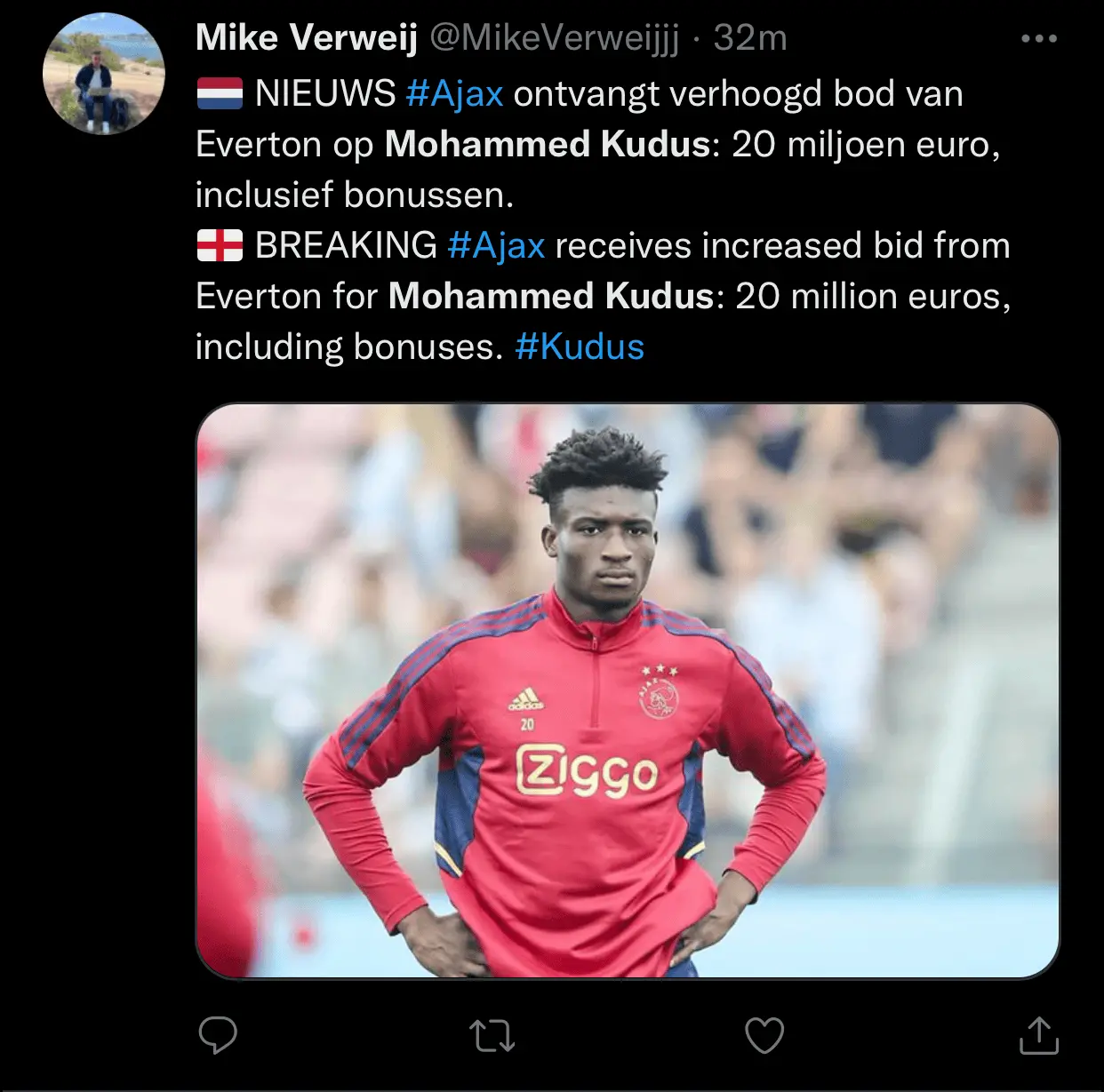Open #Ajax hashtag in Dutch text
This screenshot has width=1104, height=1092.
tap(455, 94)
